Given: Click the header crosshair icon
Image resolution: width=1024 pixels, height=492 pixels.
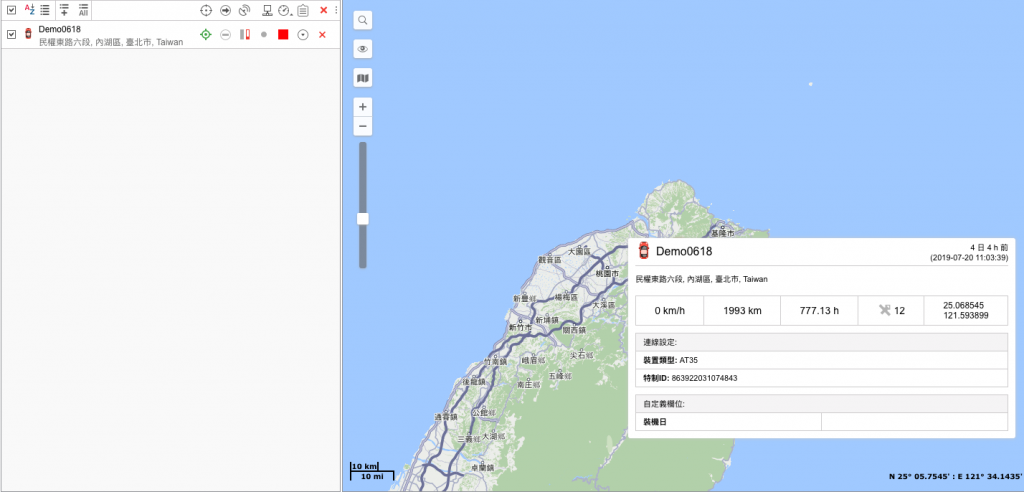Looking at the screenshot, I should point(206,10).
